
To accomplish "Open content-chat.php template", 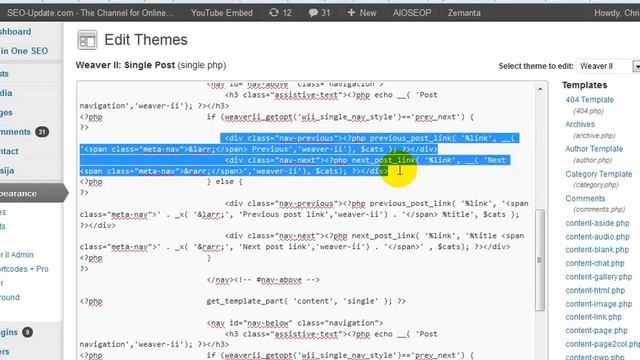I will click(x=595, y=263).
